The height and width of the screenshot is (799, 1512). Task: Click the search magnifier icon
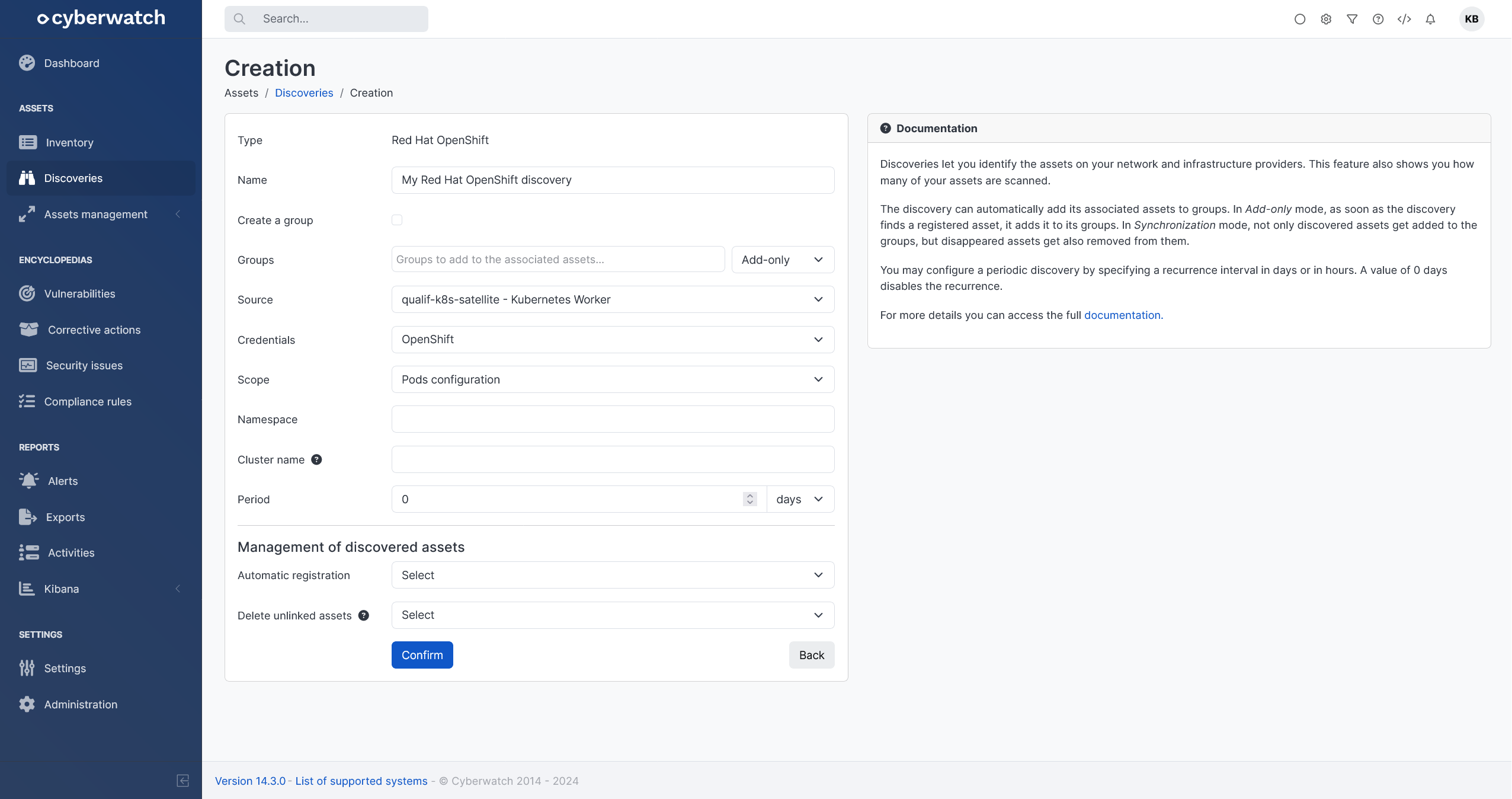239,19
